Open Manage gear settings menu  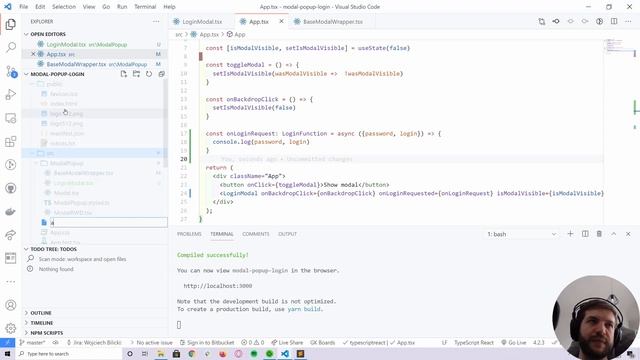point(11,328)
